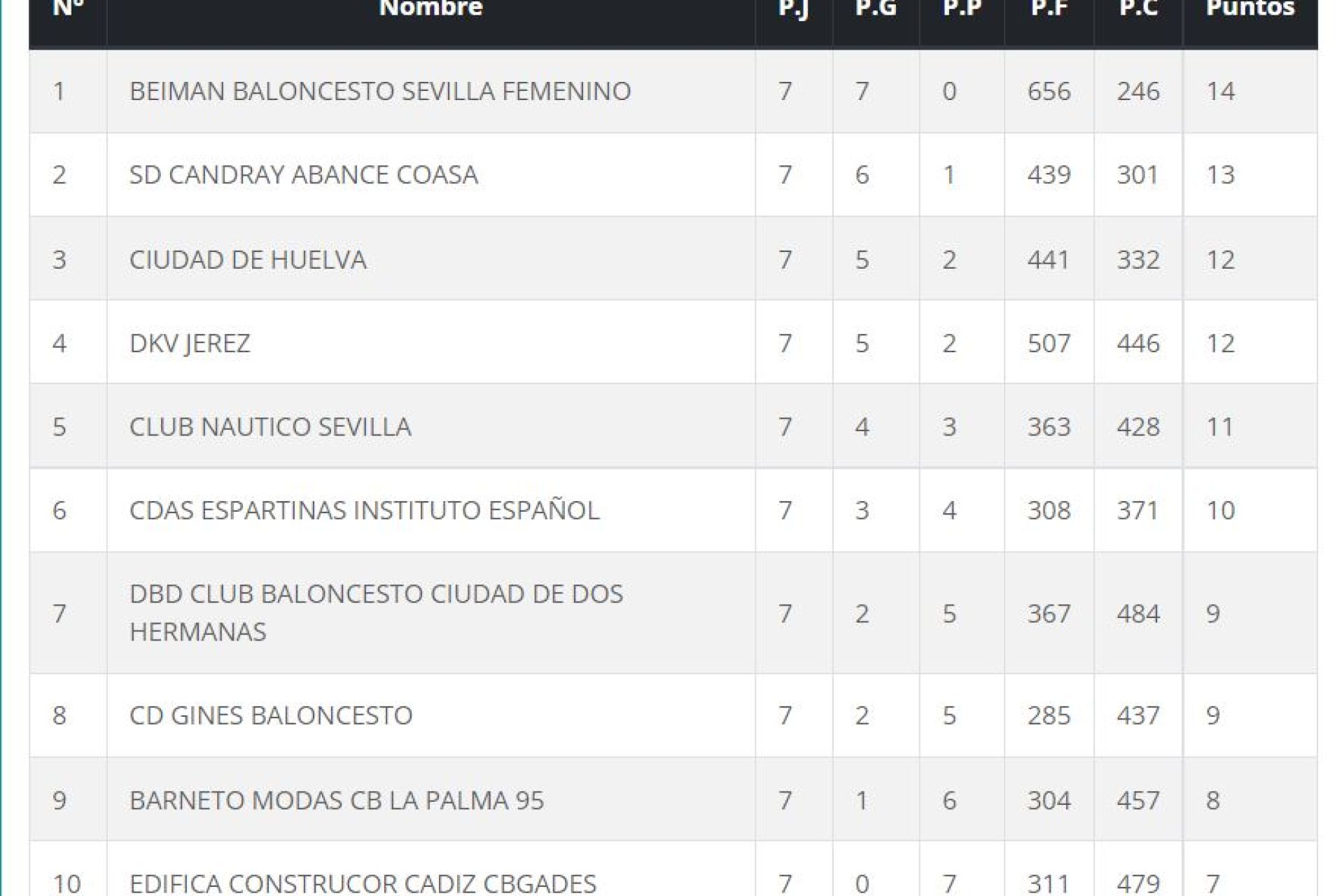Click the P.F column header
This screenshot has width=1344, height=896.
[x=1049, y=8]
